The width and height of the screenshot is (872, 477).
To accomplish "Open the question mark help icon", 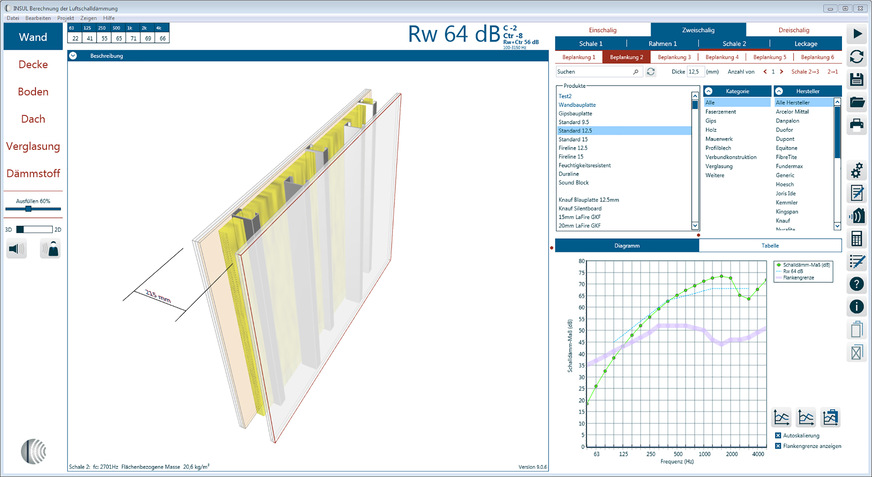I will 857,285.
